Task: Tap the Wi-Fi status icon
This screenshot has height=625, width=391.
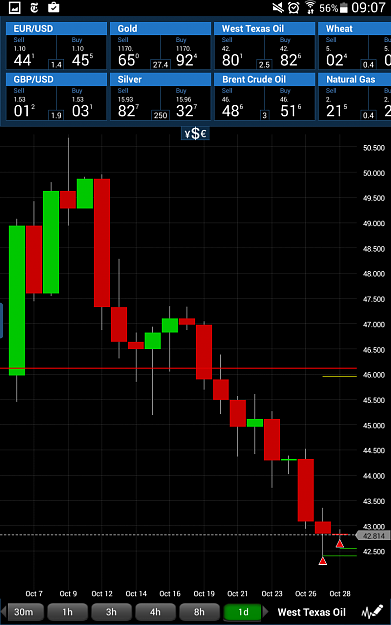Action: coord(310,8)
